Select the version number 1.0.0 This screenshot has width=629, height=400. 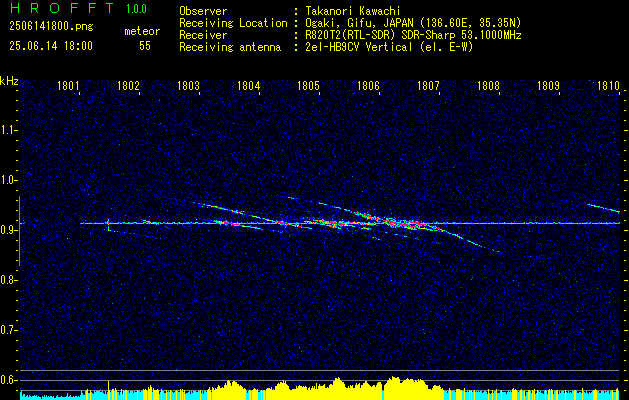click(x=136, y=9)
